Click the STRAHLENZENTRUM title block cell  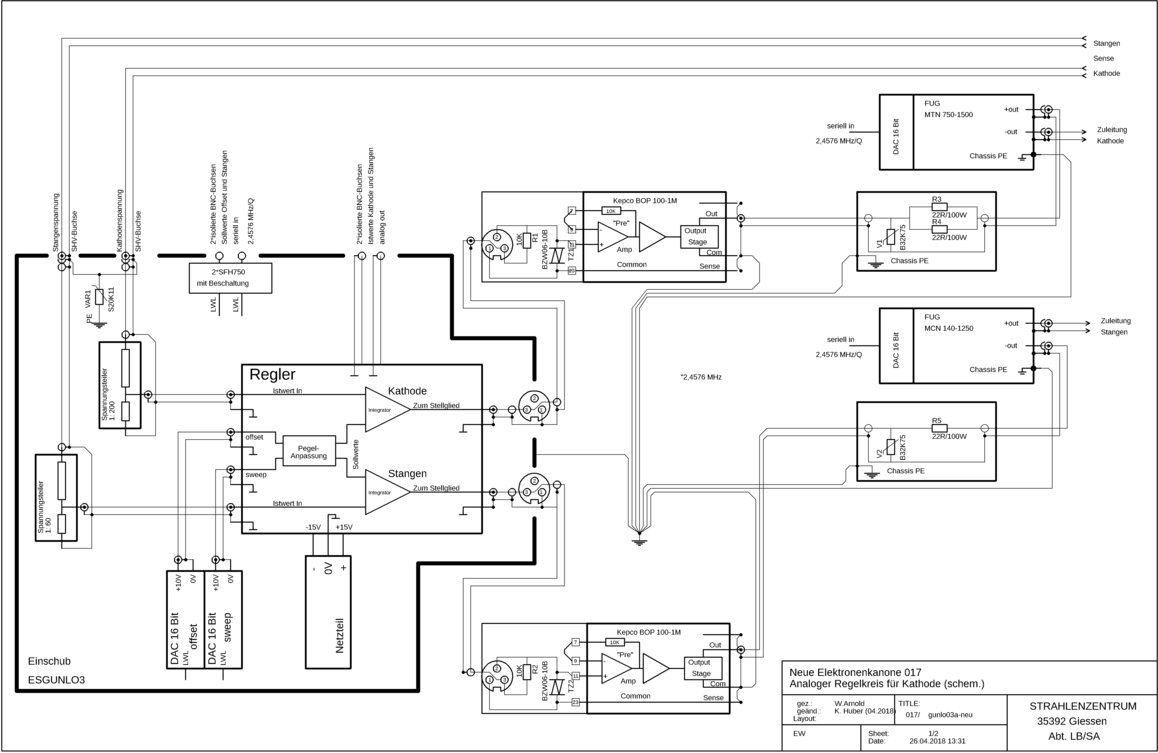[1078, 721]
